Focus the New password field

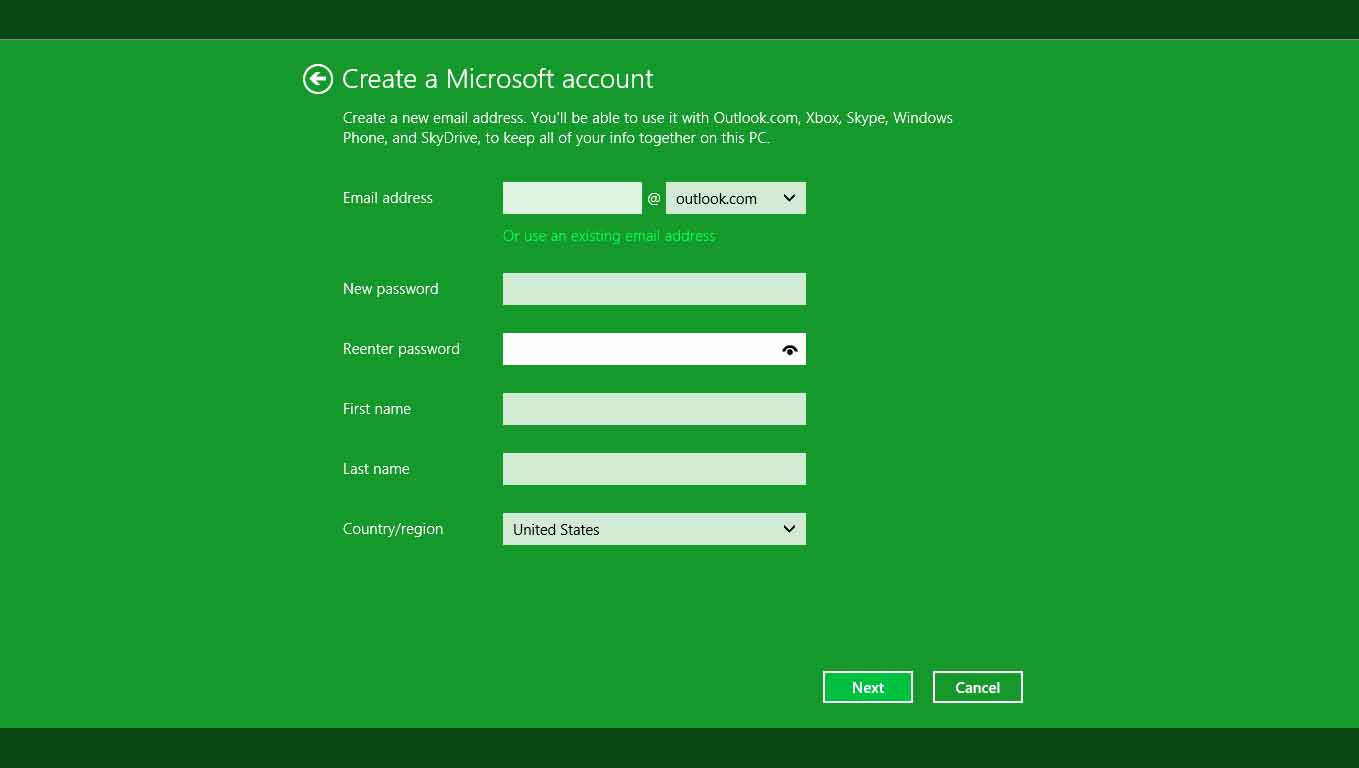tap(654, 289)
